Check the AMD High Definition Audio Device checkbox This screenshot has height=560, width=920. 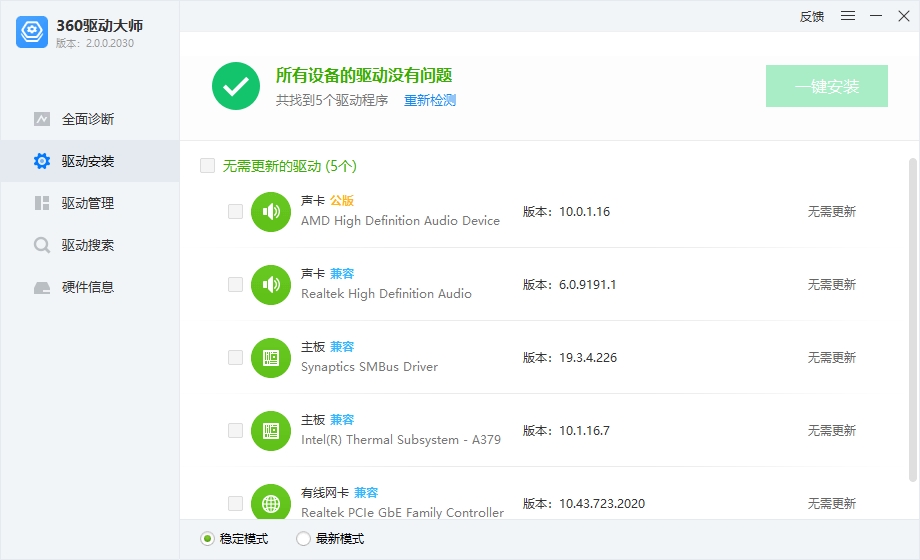pos(235,211)
